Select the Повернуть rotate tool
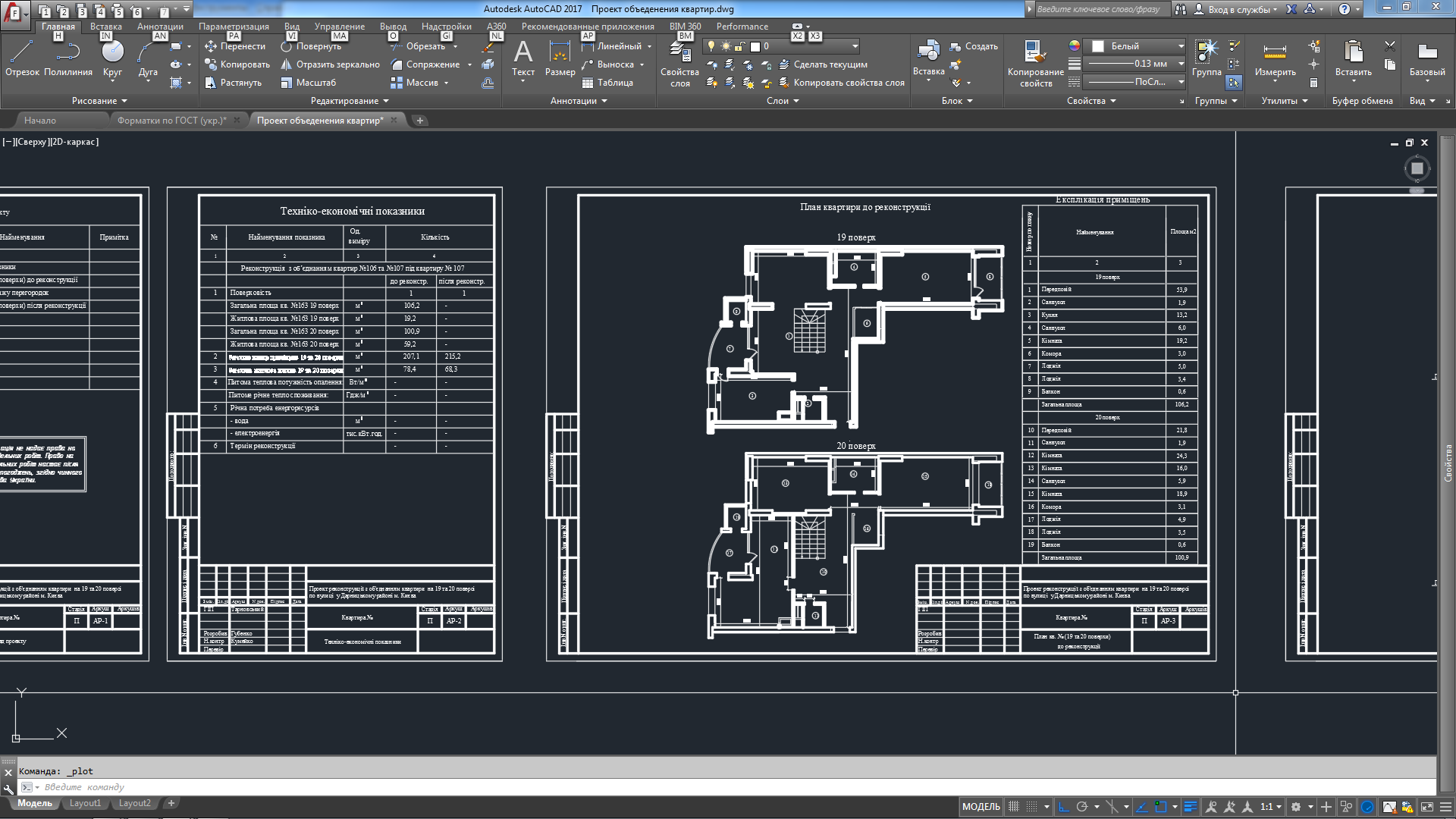This screenshot has height=819, width=1456. click(311, 46)
